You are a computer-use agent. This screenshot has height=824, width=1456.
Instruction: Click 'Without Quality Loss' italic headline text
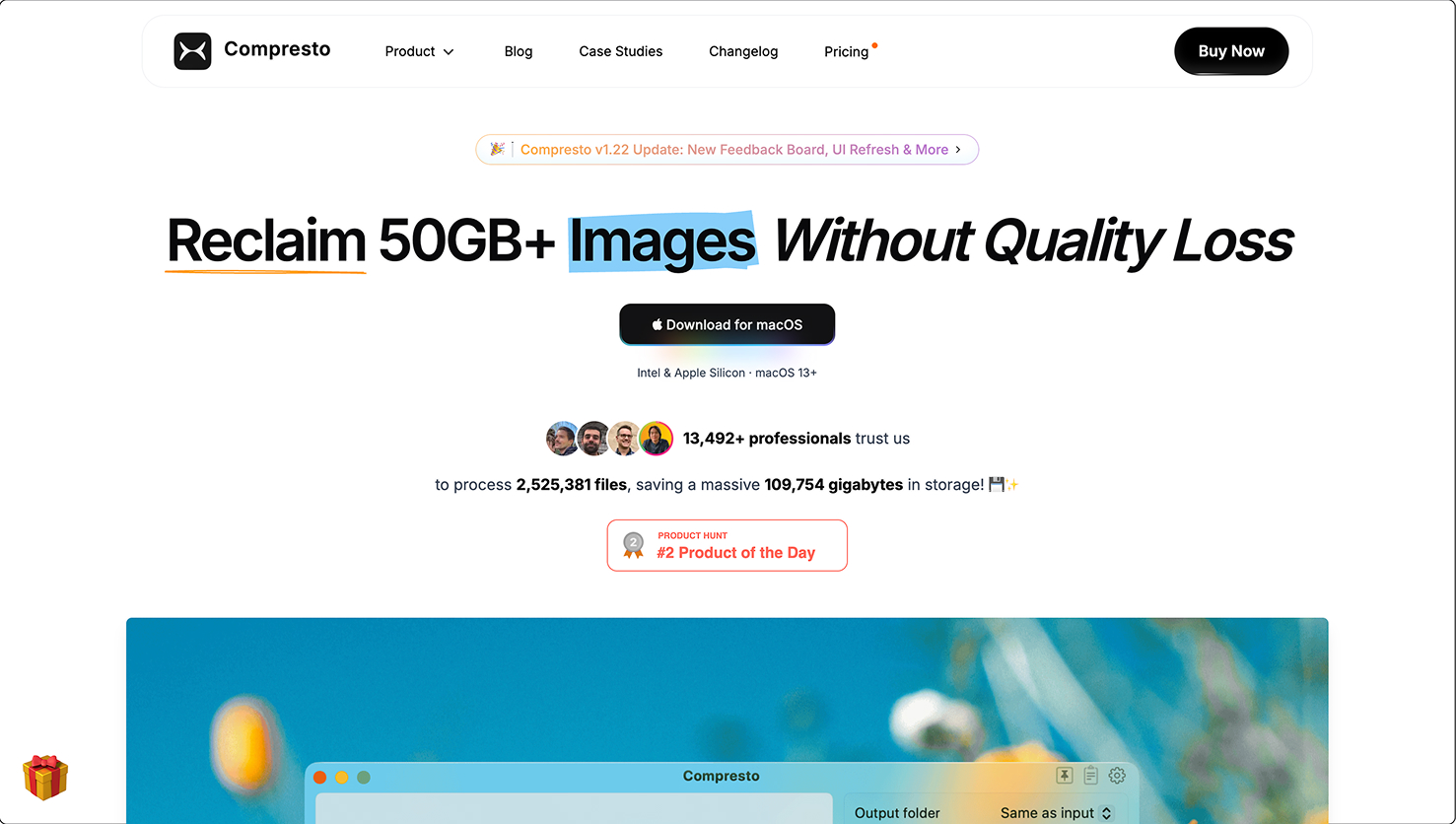coord(1034,240)
